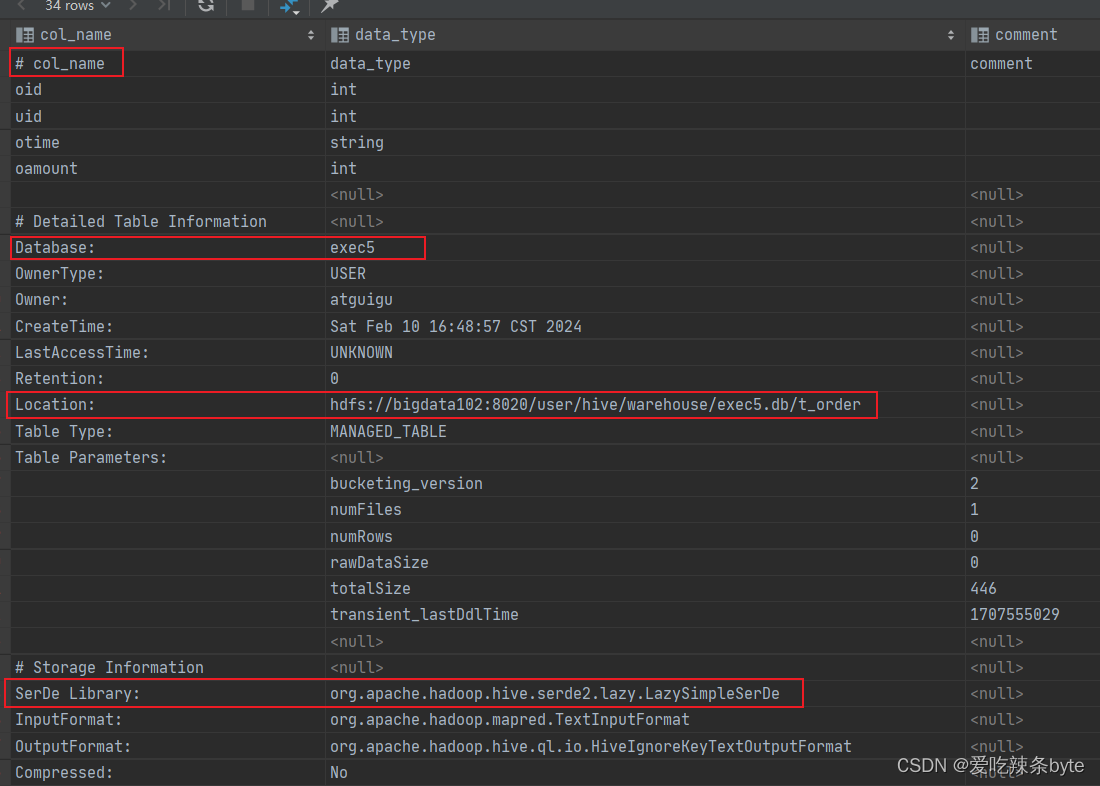
Task: Click the sort arrows on data_type column
Action: point(950,35)
